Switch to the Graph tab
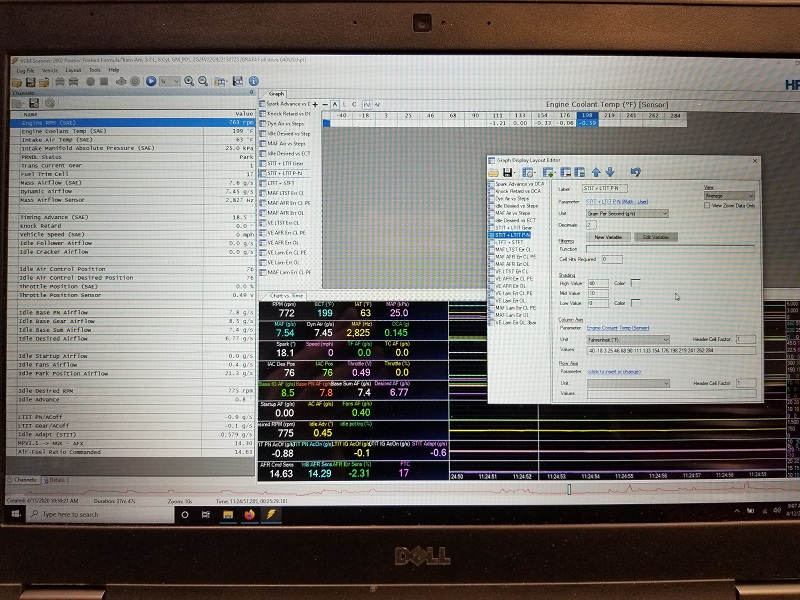Viewport: 800px width, 600px height. click(276, 94)
